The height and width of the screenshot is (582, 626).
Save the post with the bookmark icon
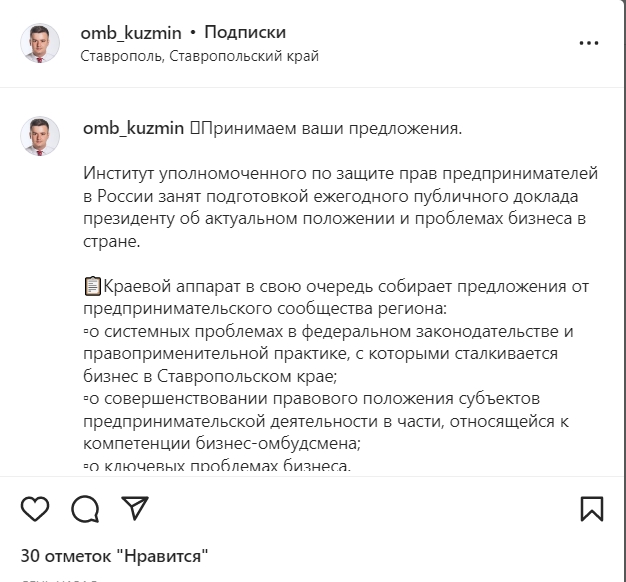tap(591, 509)
